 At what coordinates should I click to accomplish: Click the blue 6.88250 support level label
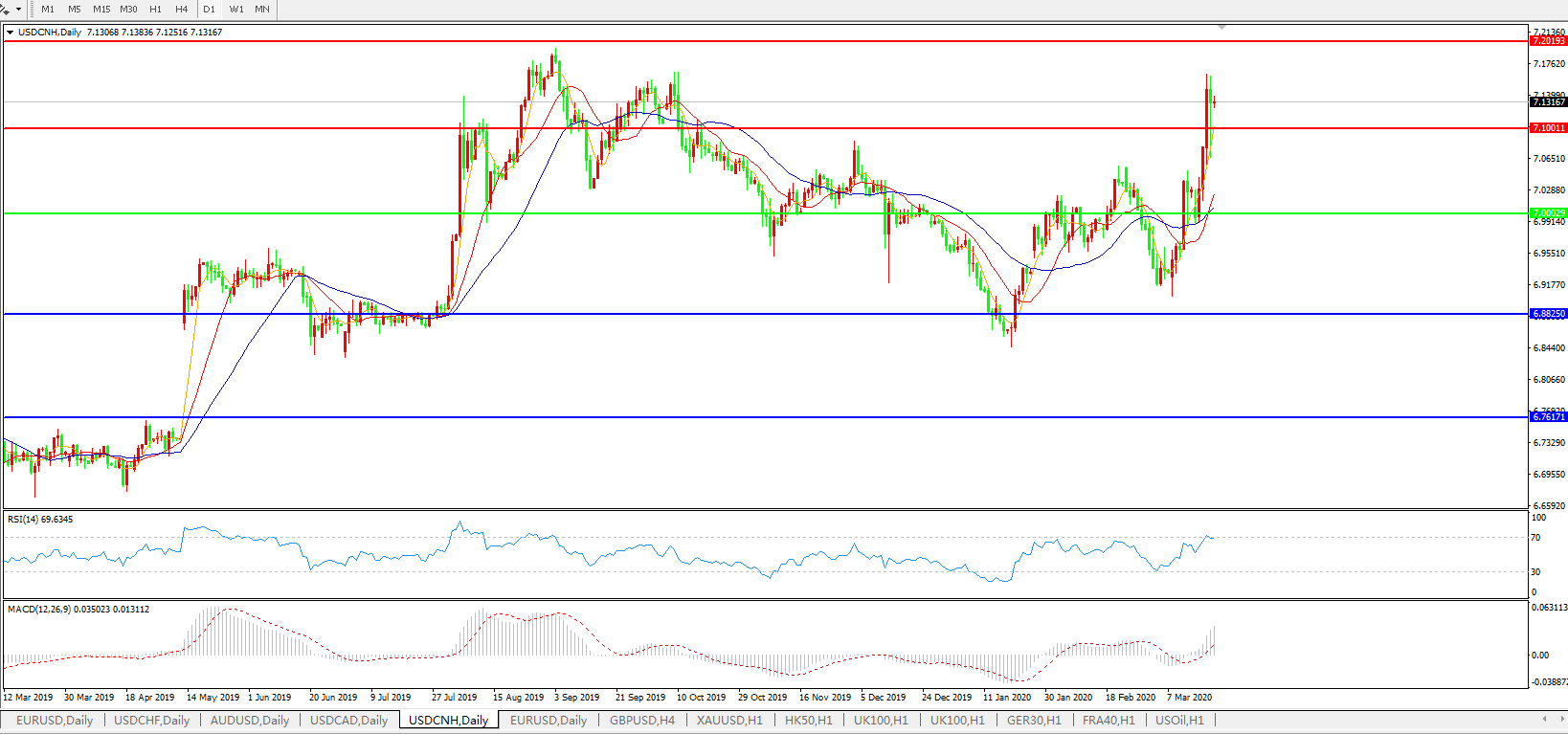click(1548, 314)
